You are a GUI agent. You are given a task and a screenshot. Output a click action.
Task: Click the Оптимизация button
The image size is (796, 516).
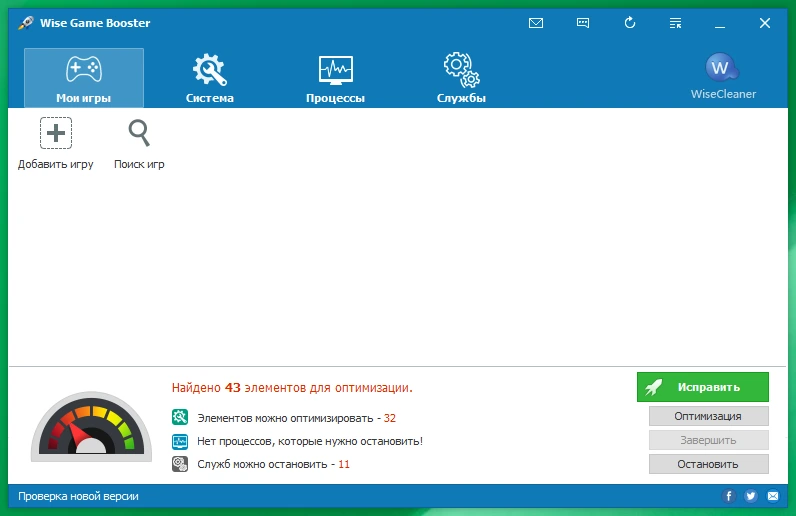tap(708, 416)
